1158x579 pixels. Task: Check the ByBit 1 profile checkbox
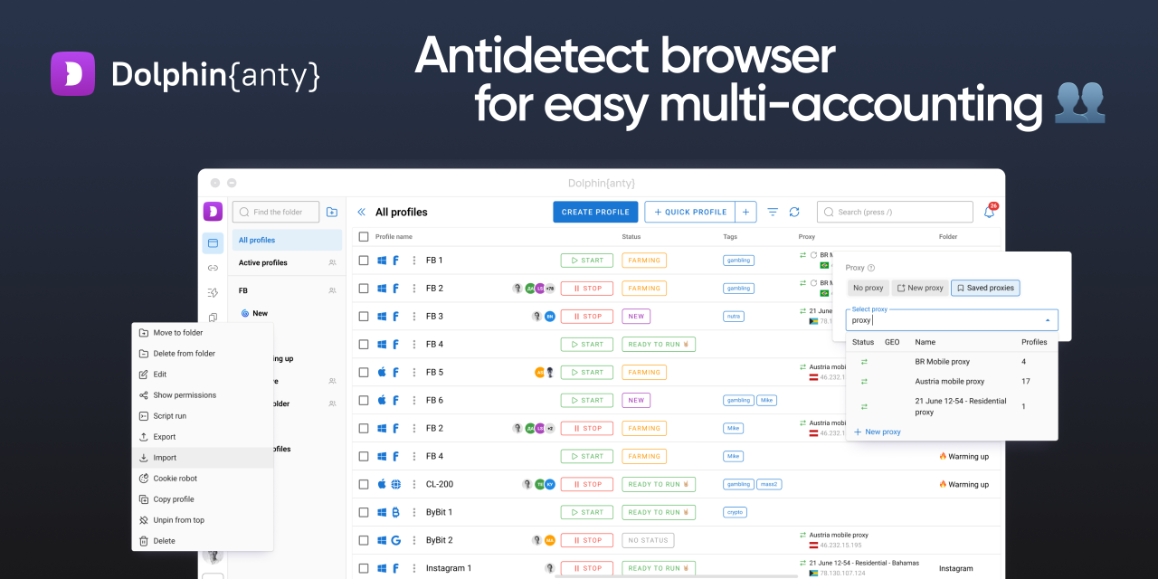363,512
